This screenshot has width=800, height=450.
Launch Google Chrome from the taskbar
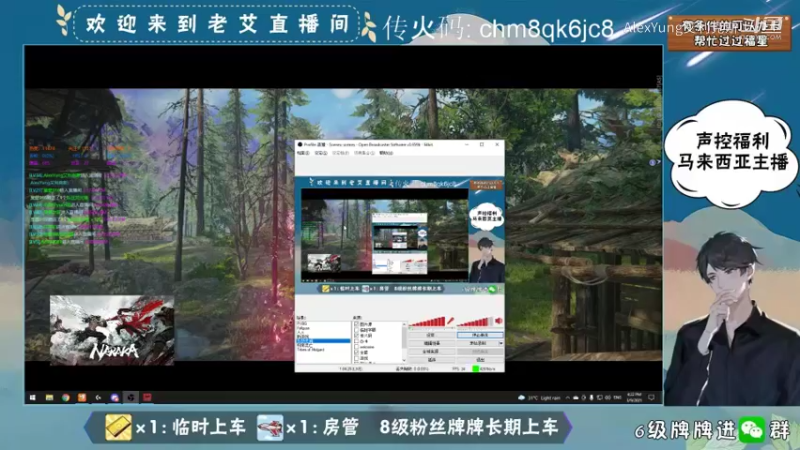tap(65, 397)
